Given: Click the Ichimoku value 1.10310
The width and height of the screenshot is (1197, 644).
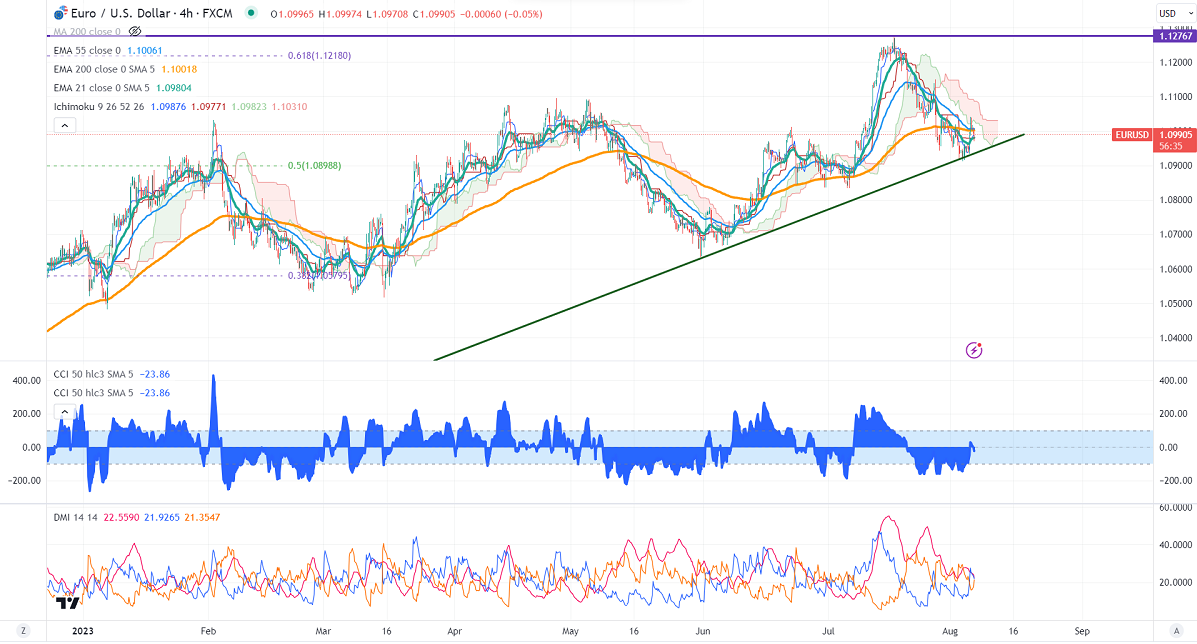Looking at the screenshot, I should coord(290,107).
